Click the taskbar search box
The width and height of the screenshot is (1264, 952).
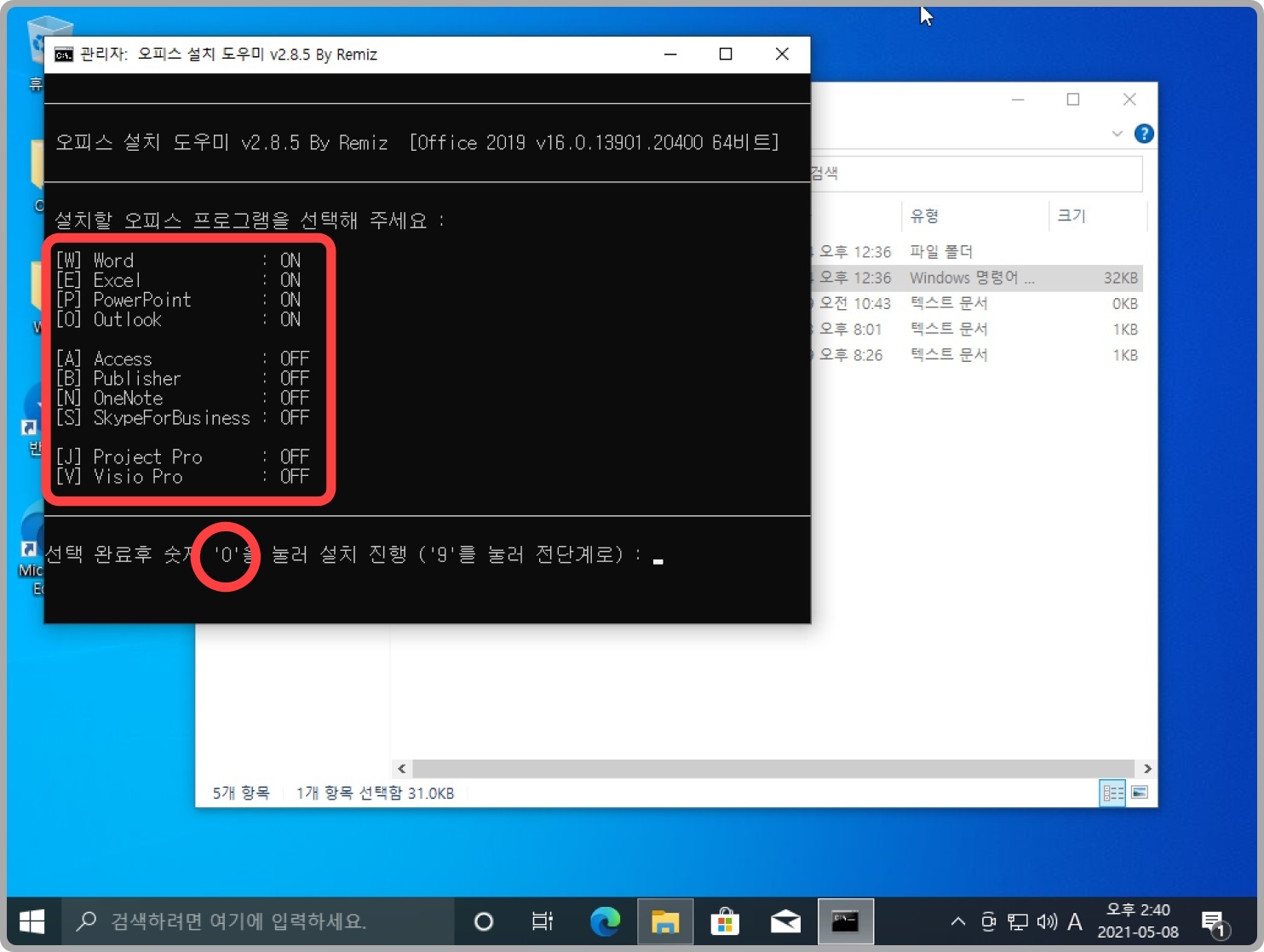coord(260,921)
